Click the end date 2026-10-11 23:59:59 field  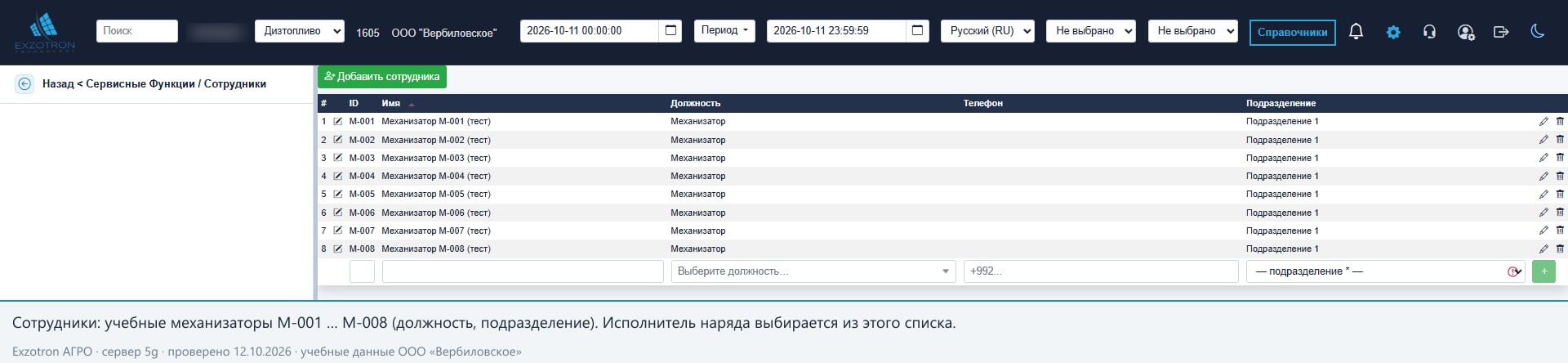click(836, 31)
